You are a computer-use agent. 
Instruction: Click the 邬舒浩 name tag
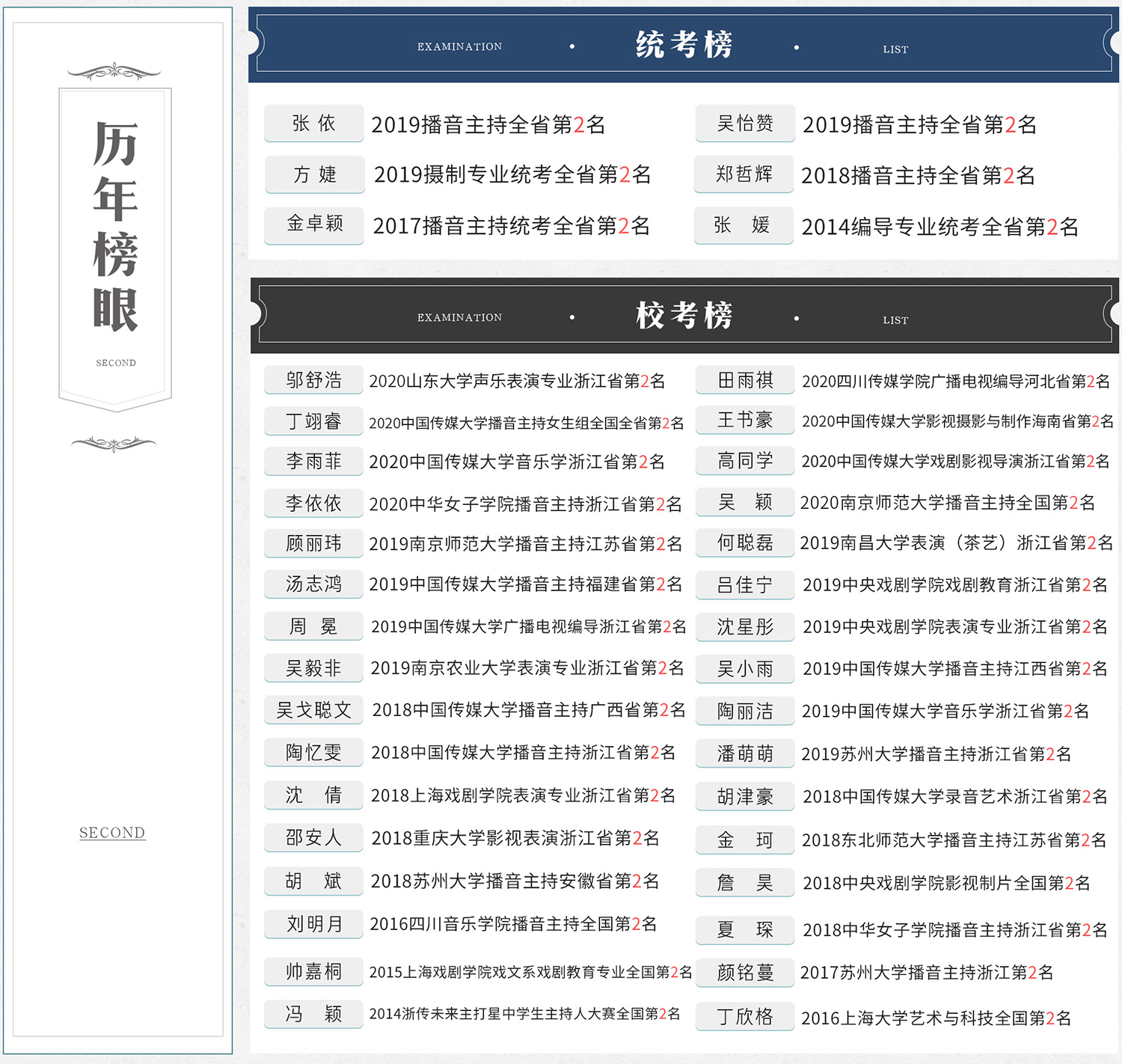[314, 380]
